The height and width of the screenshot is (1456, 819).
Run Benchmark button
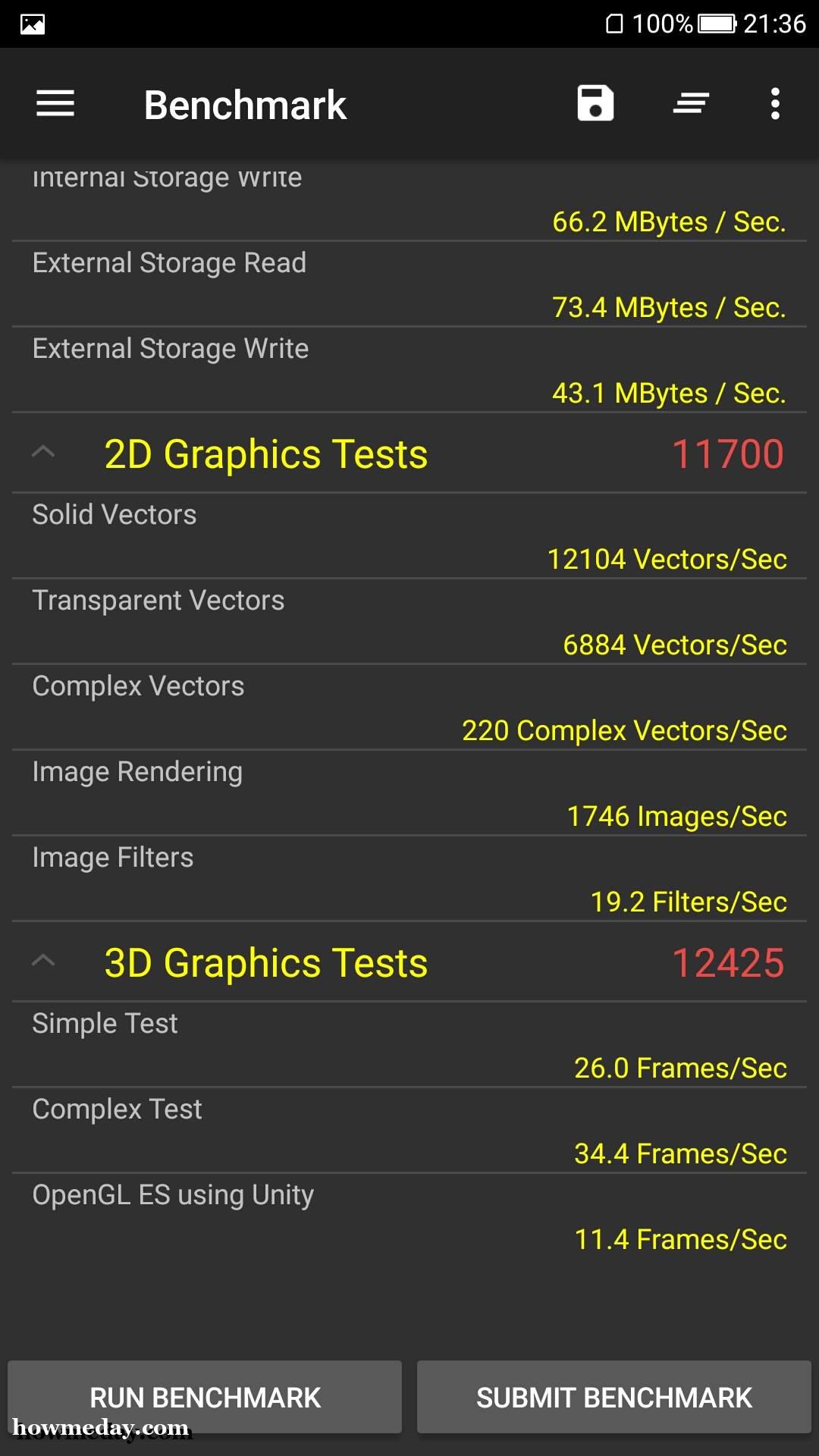(x=205, y=1397)
